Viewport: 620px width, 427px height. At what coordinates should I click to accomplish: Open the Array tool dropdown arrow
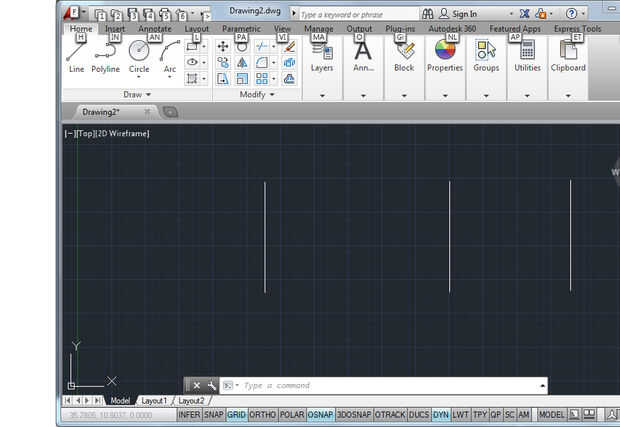[x=273, y=79]
